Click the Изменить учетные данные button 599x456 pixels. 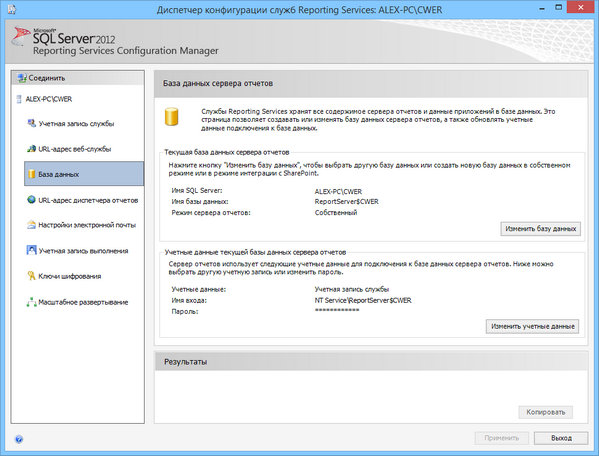click(x=533, y=327)
